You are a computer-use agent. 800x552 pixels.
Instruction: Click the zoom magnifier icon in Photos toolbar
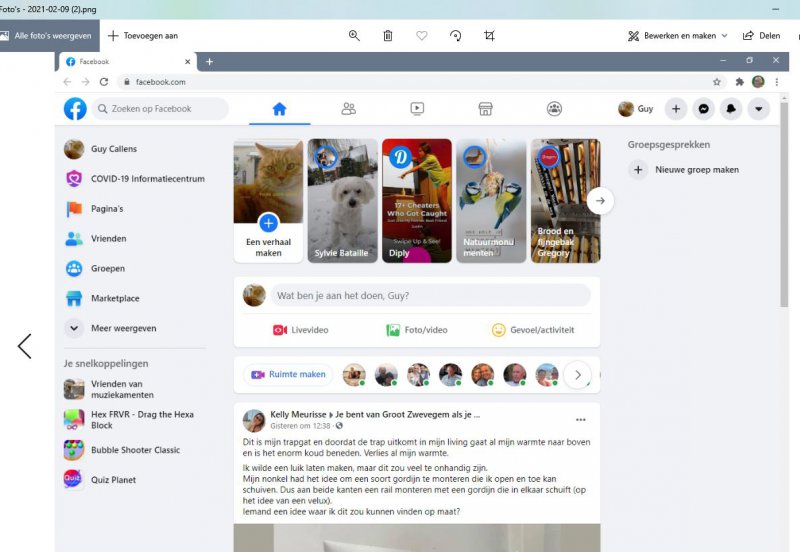pyautogui.click(x=354, y=36)
